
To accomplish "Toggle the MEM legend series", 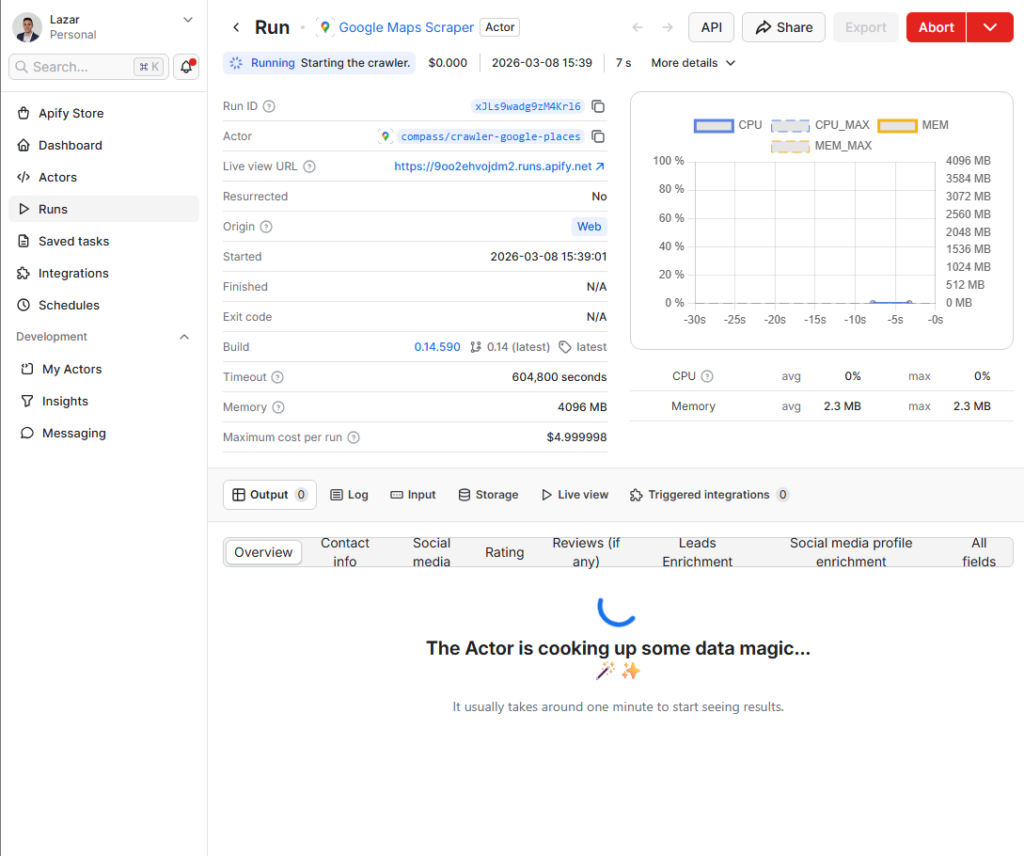I will tap(913, 125).
